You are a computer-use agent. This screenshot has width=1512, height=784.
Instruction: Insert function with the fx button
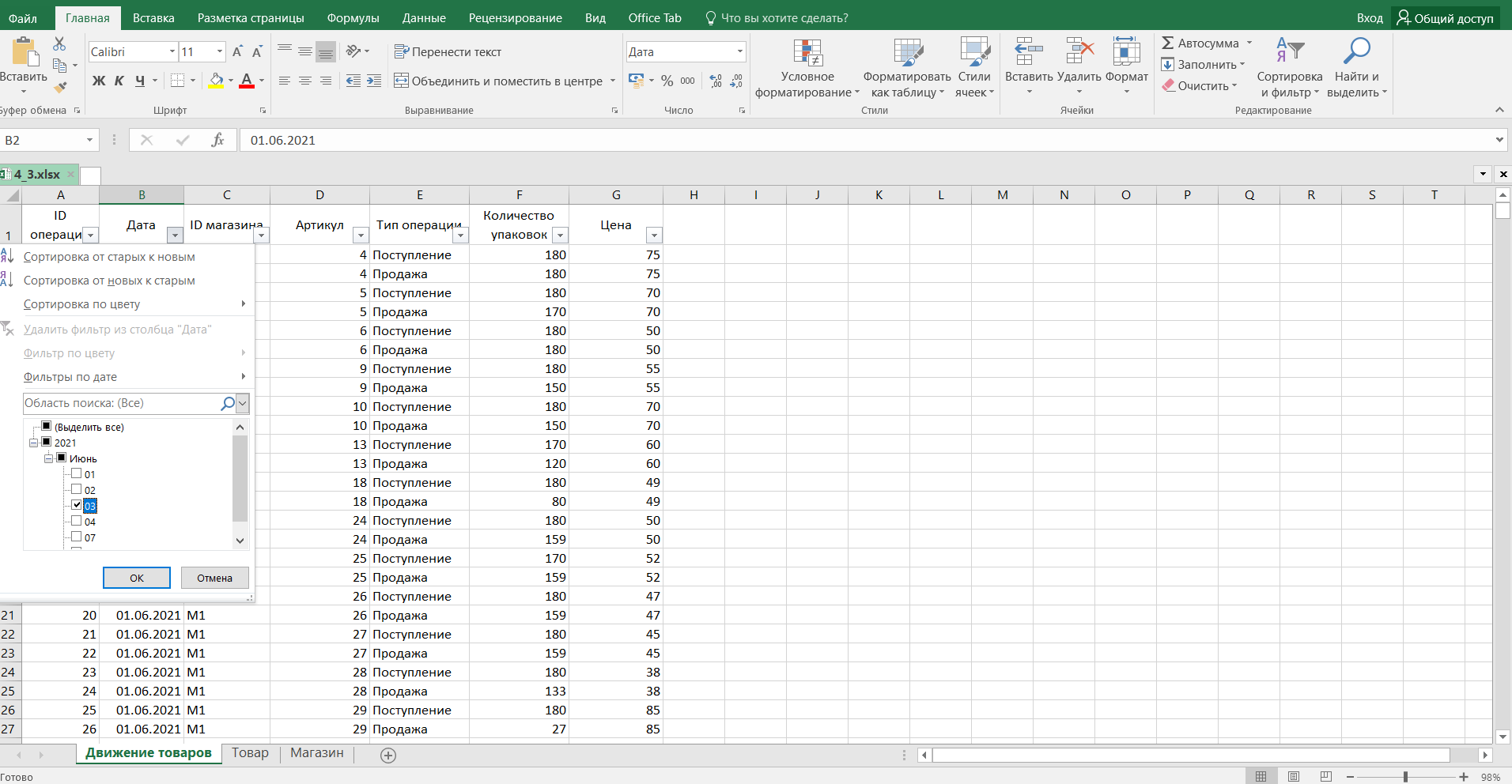pyautogui.click(x=218, y=140)
